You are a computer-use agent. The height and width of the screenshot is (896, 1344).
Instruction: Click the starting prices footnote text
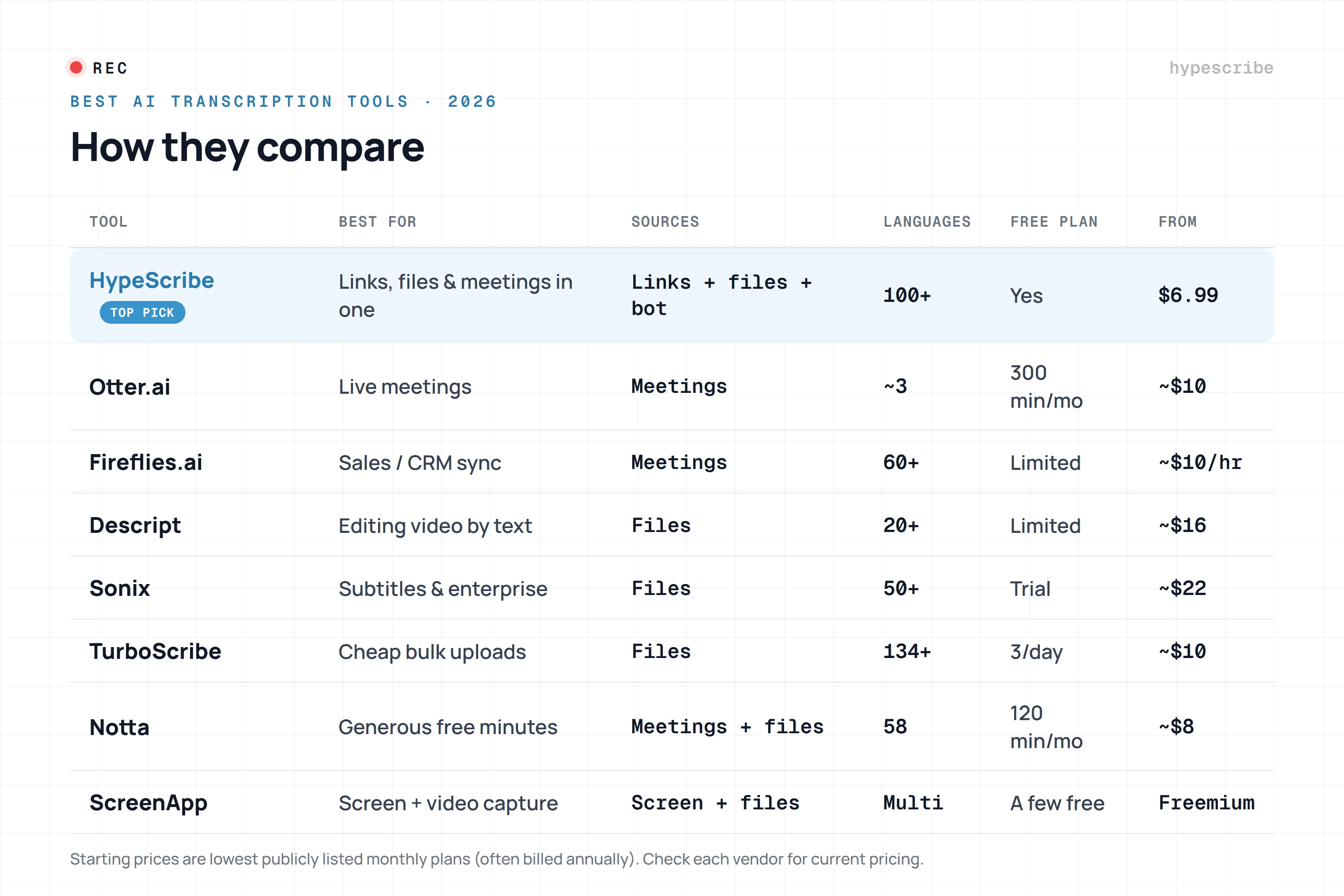pos(497,859)
